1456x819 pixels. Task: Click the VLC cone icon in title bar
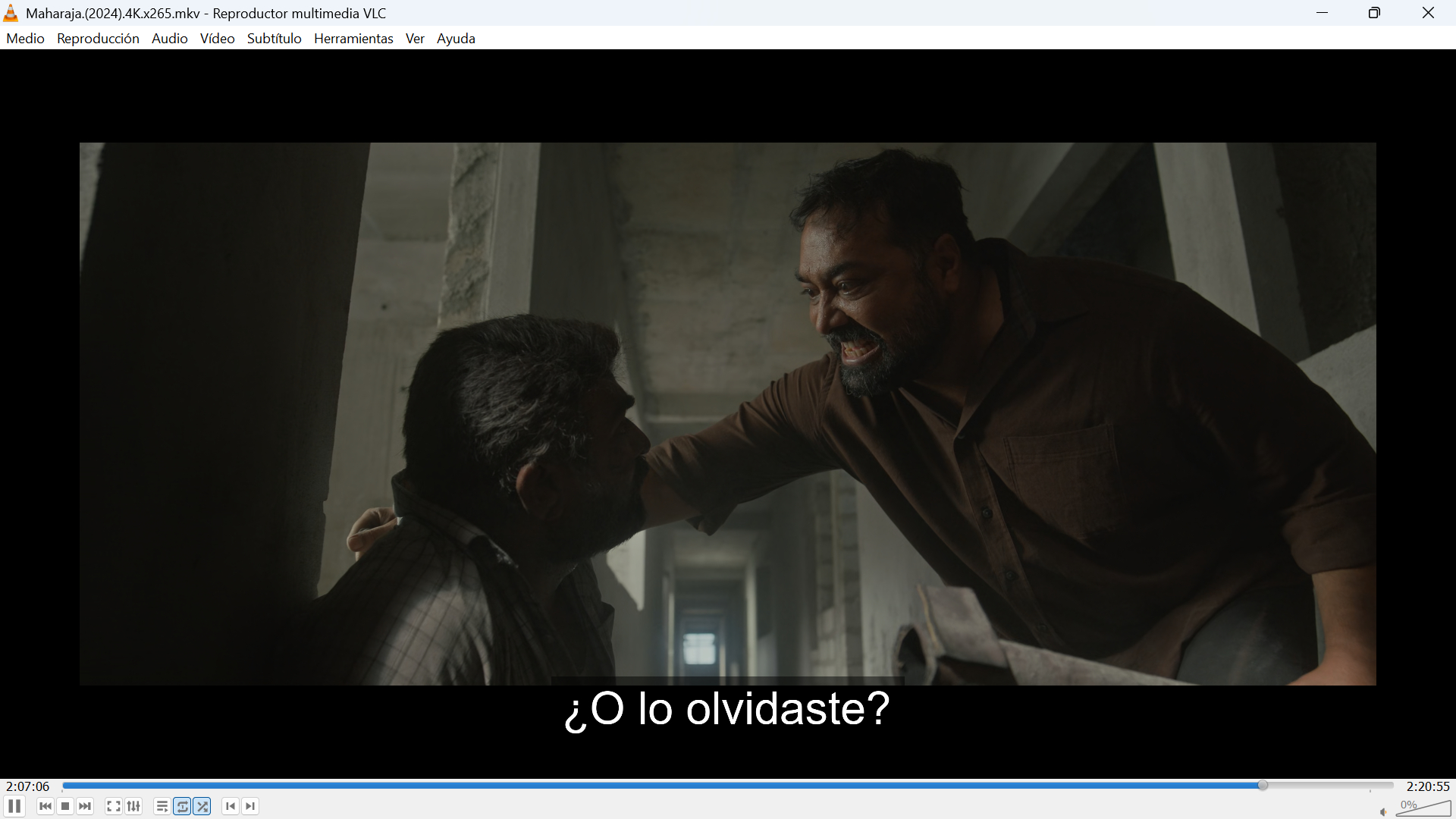pyautogui.click(x=11, y=13)
